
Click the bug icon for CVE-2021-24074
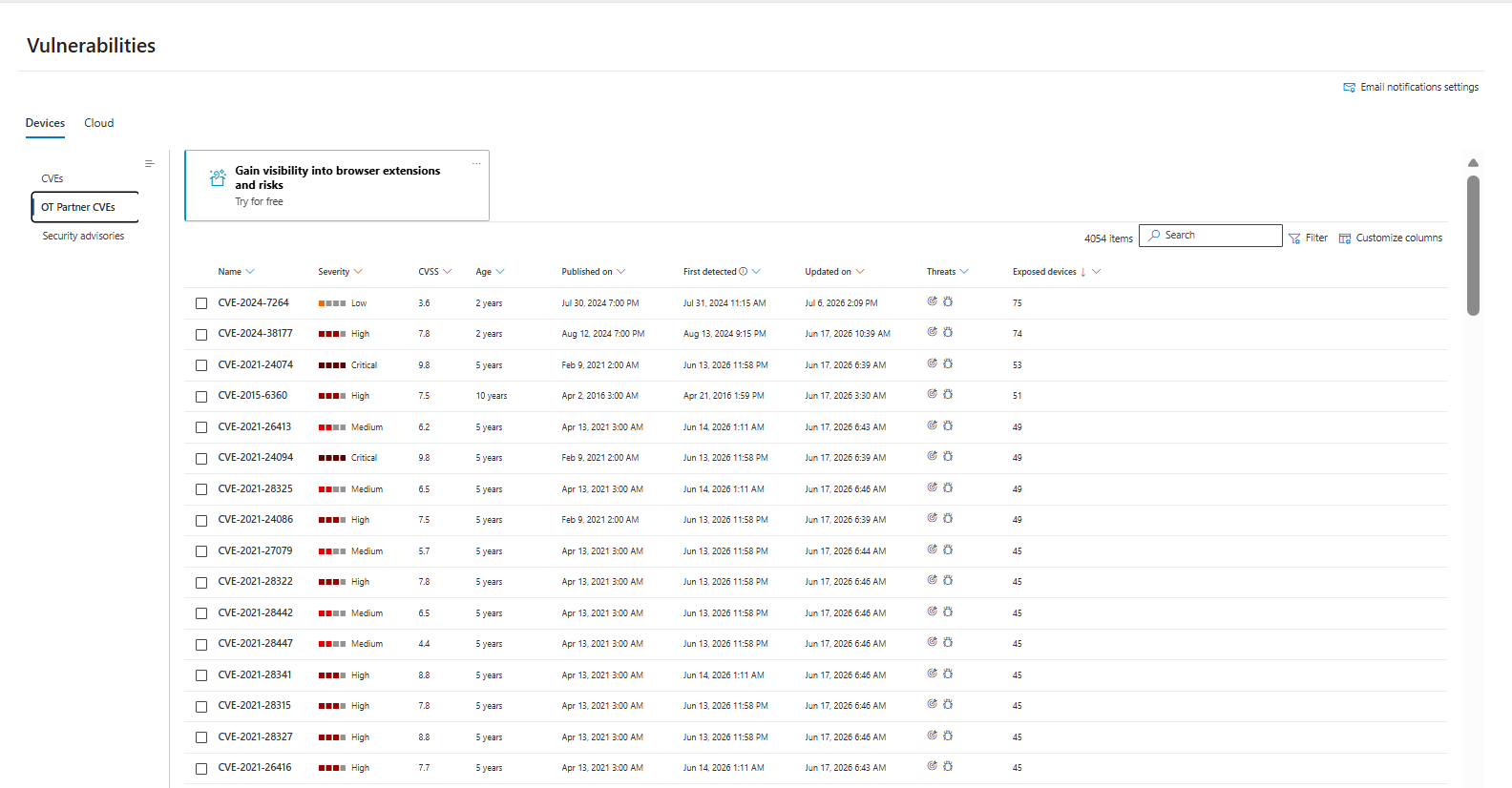pyautogui.click(x=948, y=363)
